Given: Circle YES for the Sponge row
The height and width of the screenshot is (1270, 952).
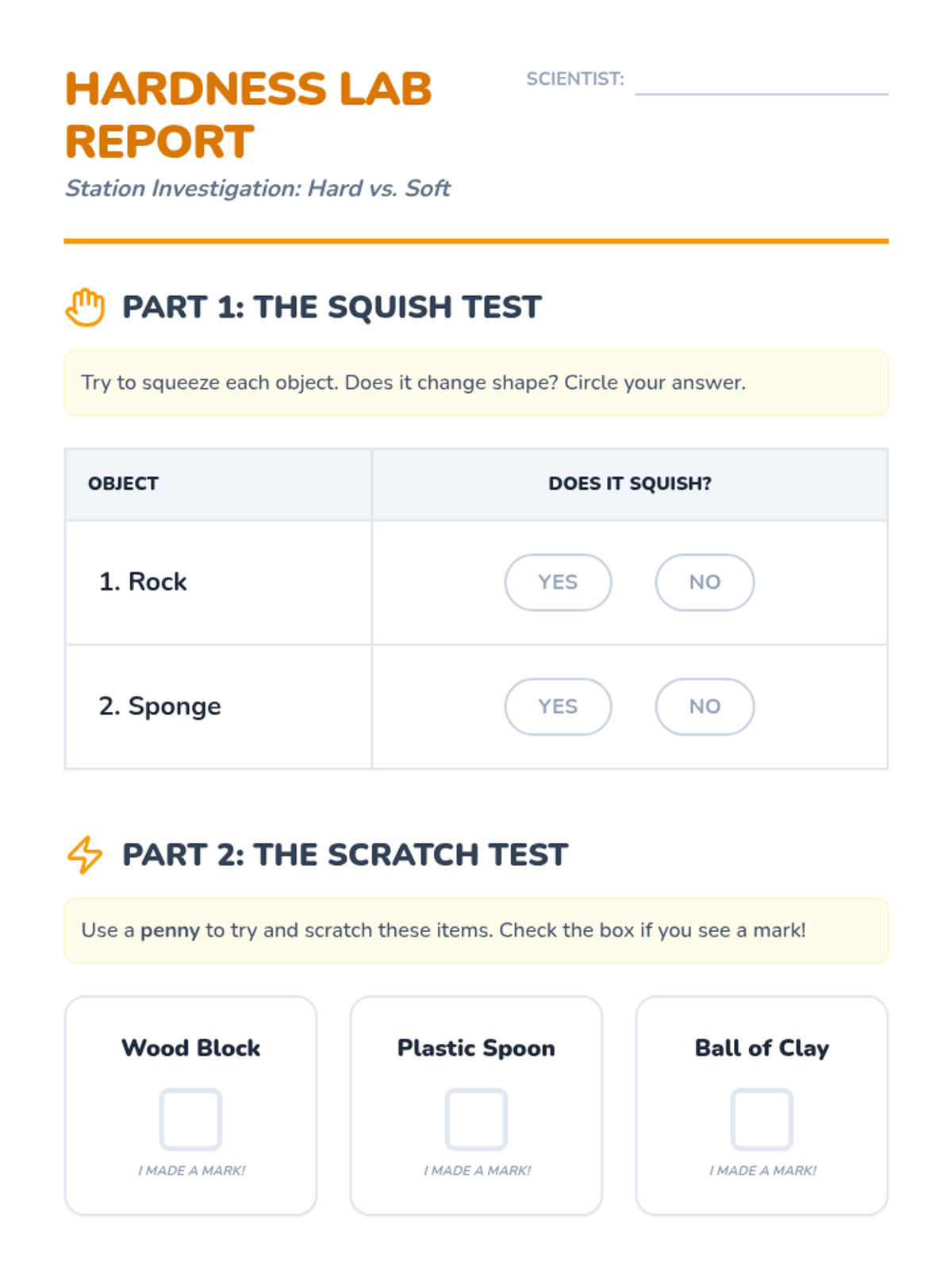Looking at the screenshot, I should click(x=558, y=706).
